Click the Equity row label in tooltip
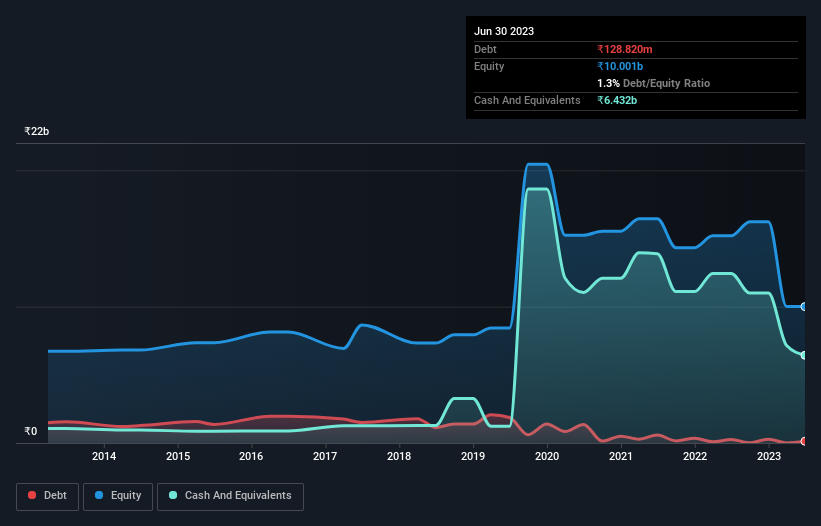821x526 pixels. (489, 66)
